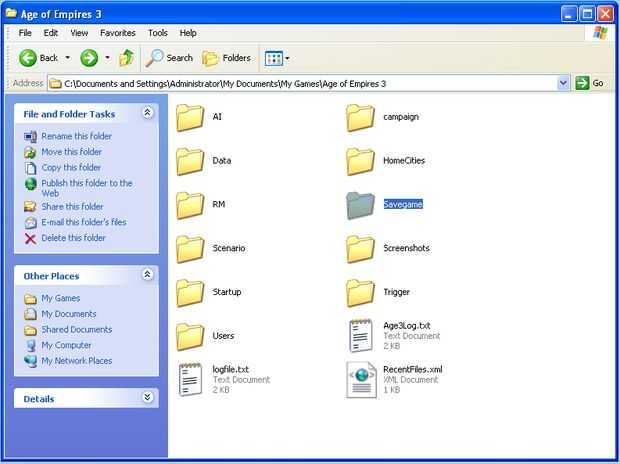Screen dimensions: 620x464
Task: Select the Scenario folder icon
Action: pyautogui.click(x=190, y=249)
